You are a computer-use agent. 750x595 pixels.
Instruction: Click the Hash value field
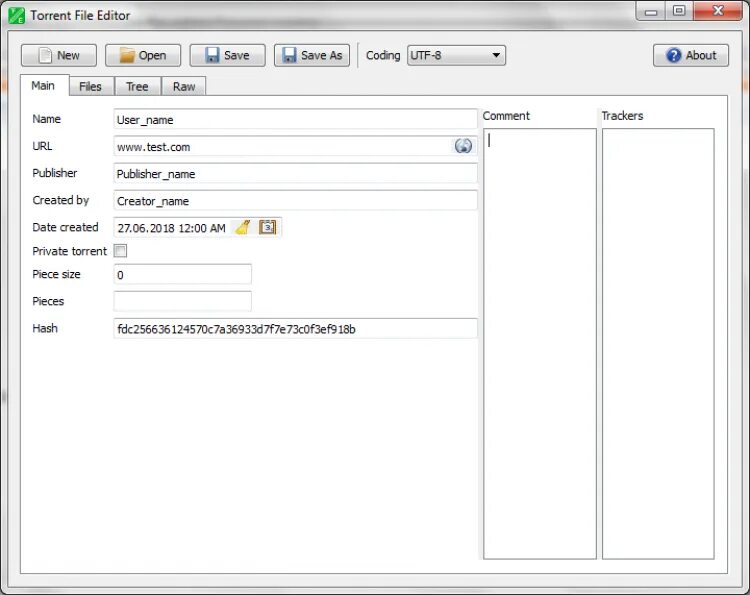click(x=296, y=329)
